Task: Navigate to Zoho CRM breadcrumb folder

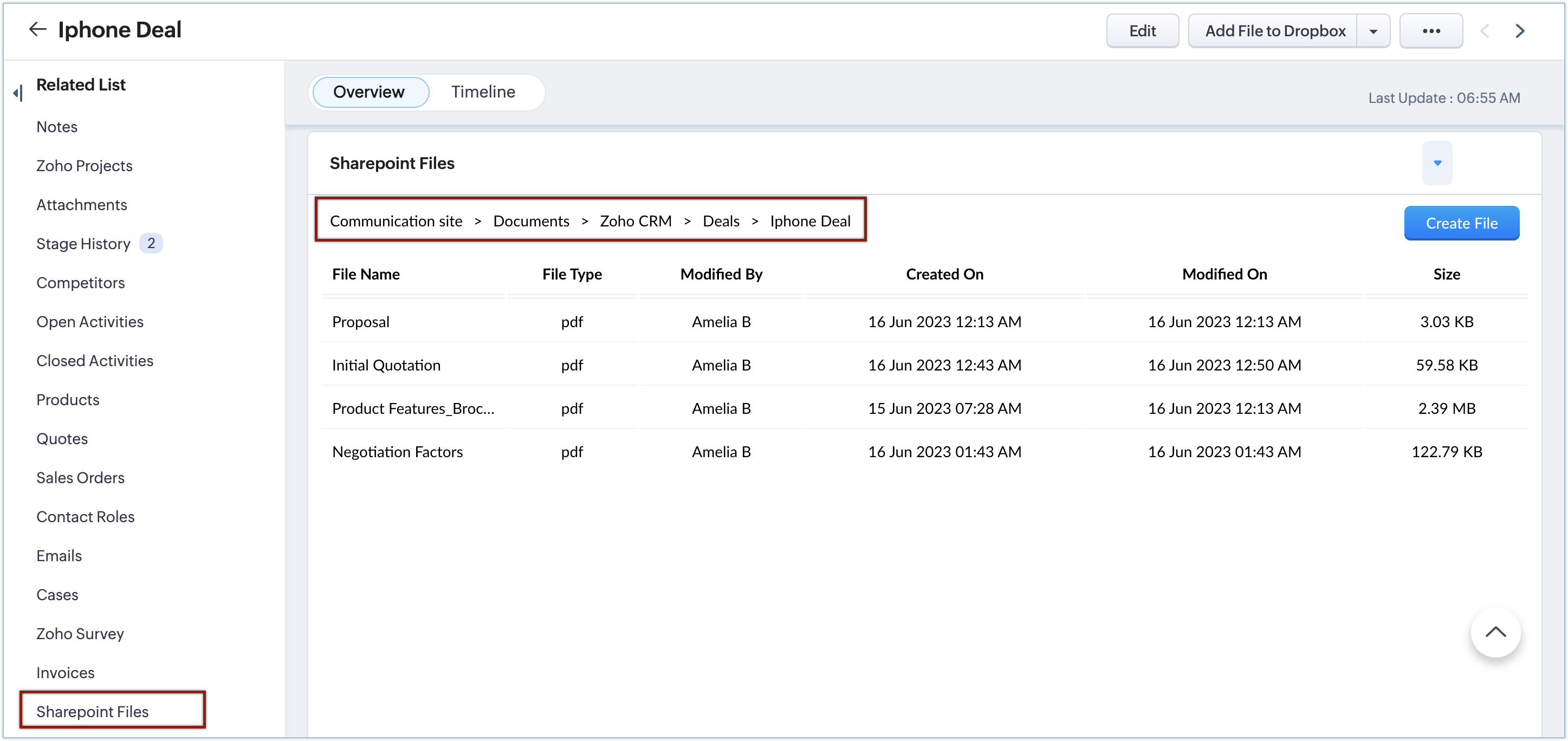Action: [x=636, y=221]
